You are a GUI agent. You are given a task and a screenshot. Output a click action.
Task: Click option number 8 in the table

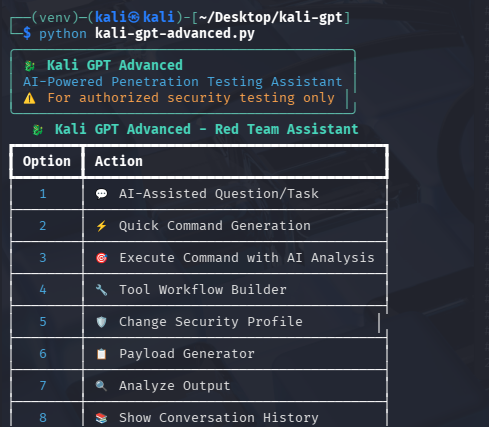(x=43, y=418)
